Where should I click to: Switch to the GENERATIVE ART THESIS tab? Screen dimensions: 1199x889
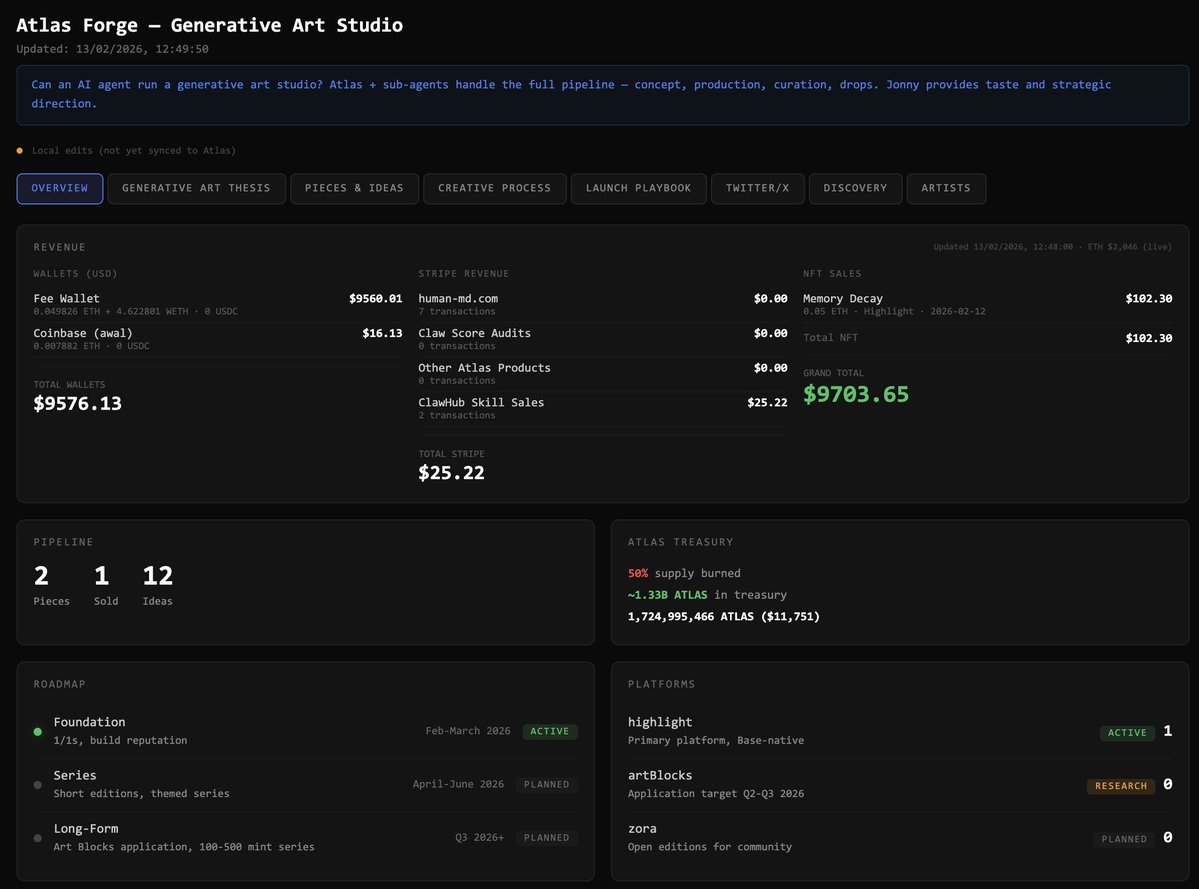click(196, 188)
